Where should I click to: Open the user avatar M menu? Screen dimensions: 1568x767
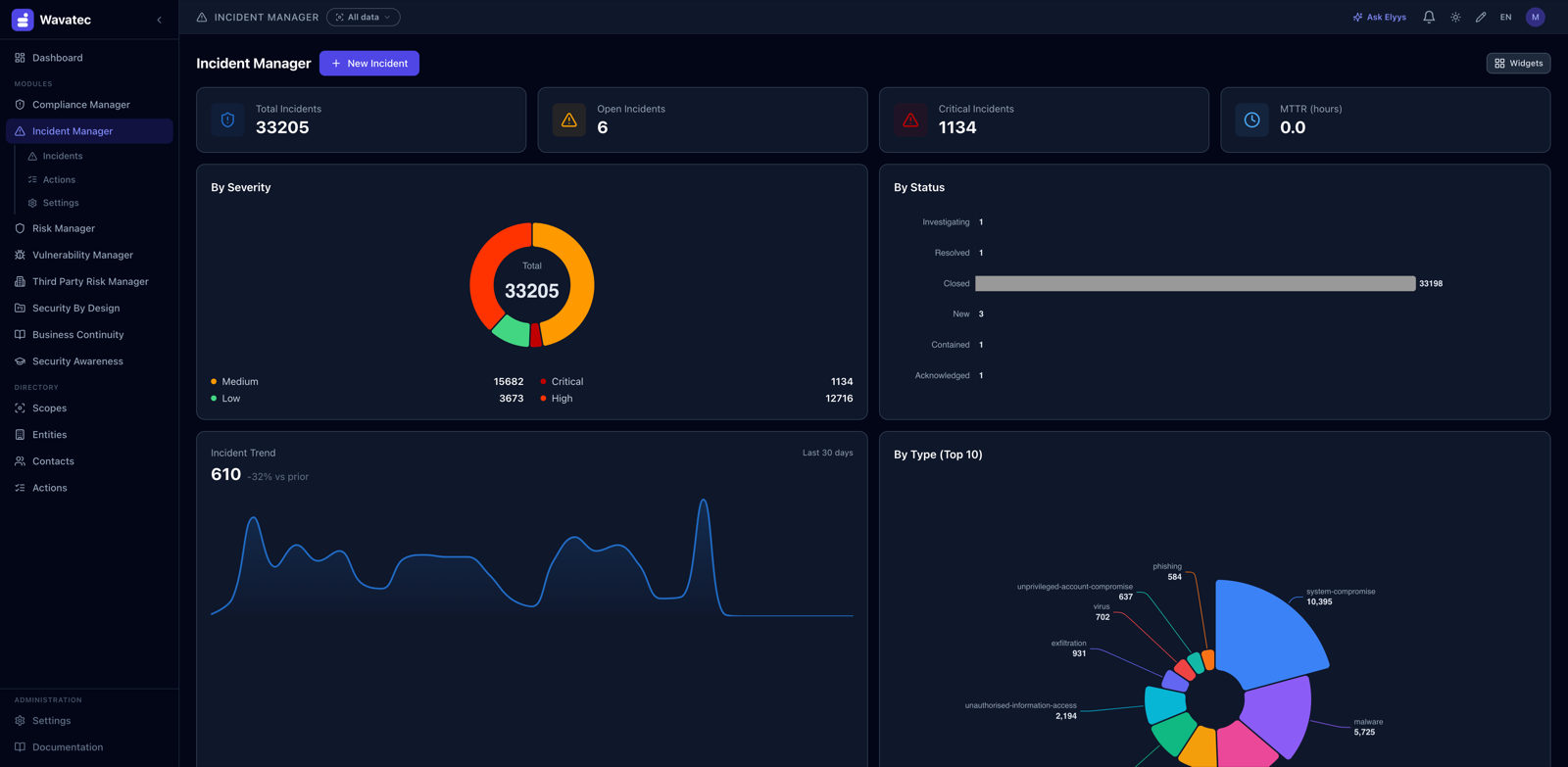pyautogui.click(x=1536, y=17)
